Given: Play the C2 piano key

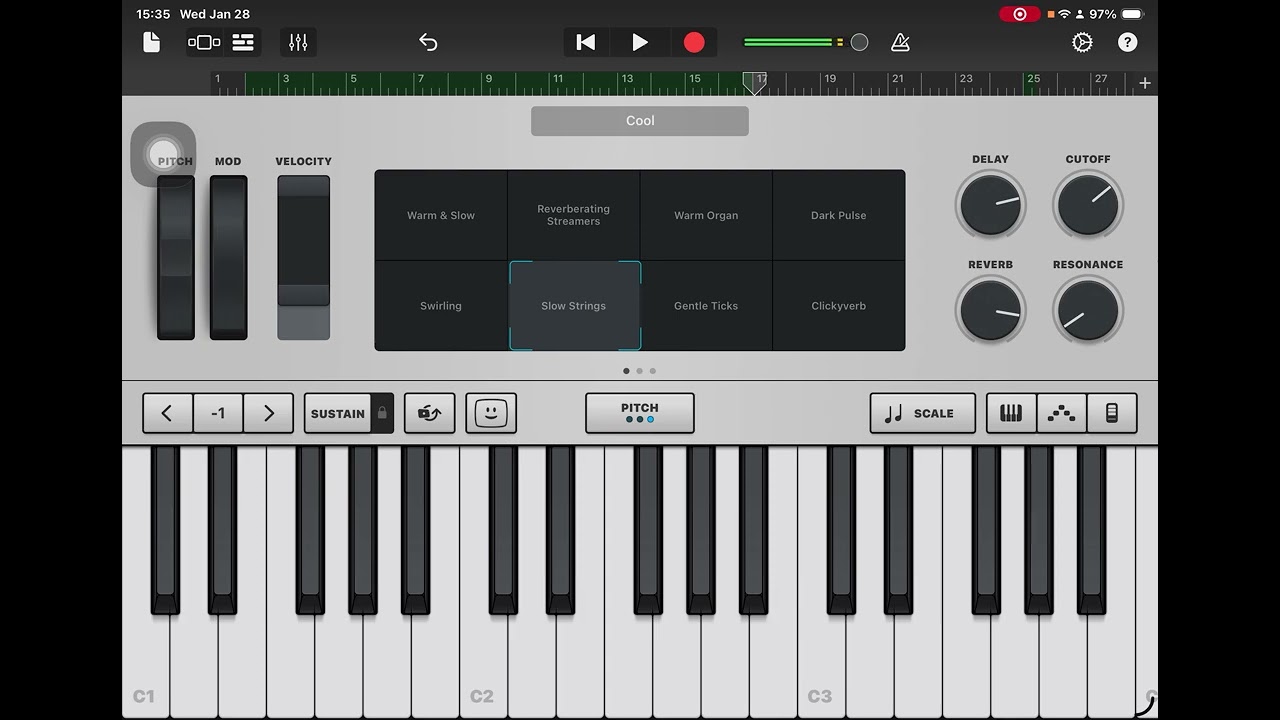Looking at the screenshot, I should coord(483,660).
